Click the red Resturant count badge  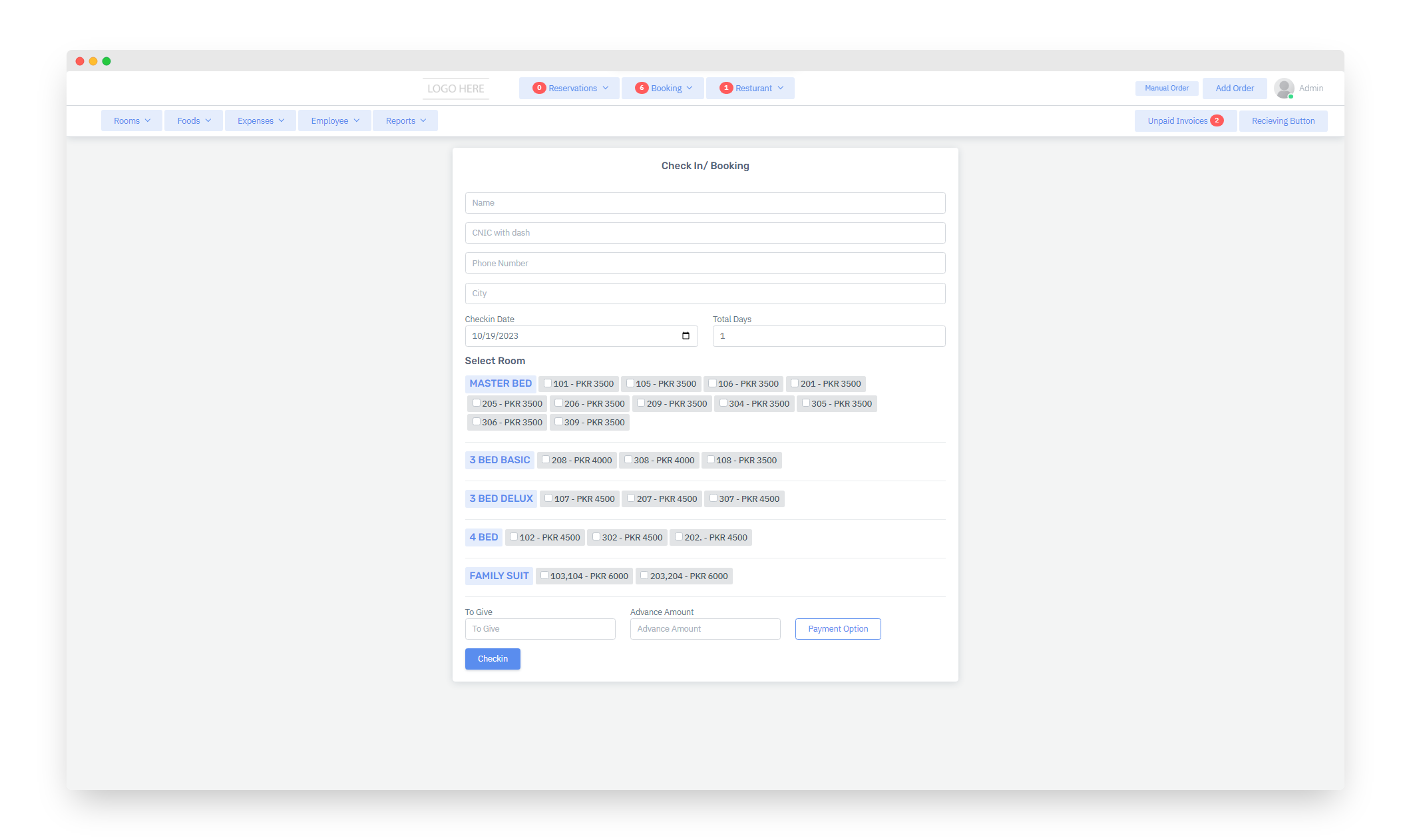point(726,88)
